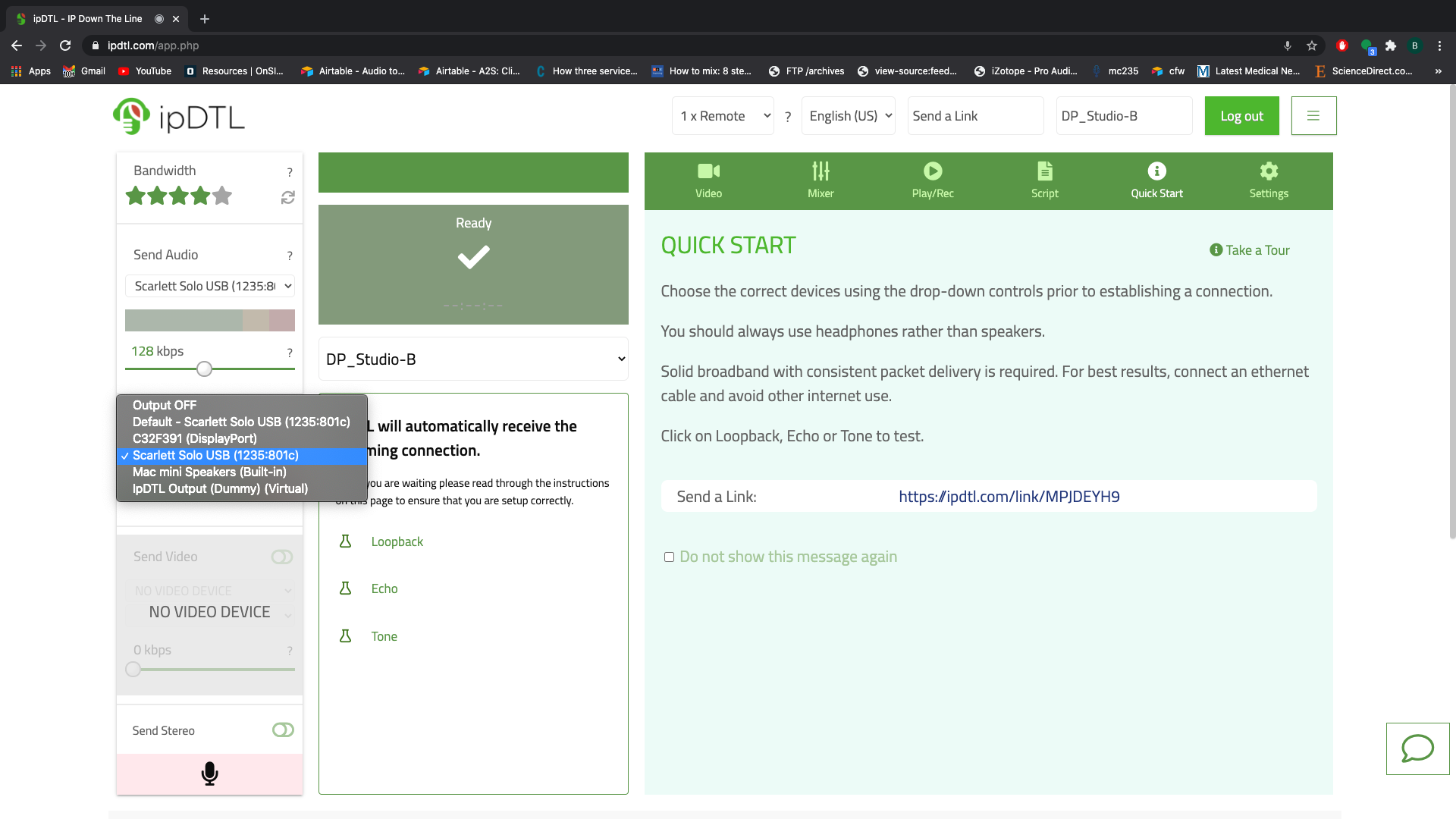Click the fourth bandwidth star

(x=201, y=196)
